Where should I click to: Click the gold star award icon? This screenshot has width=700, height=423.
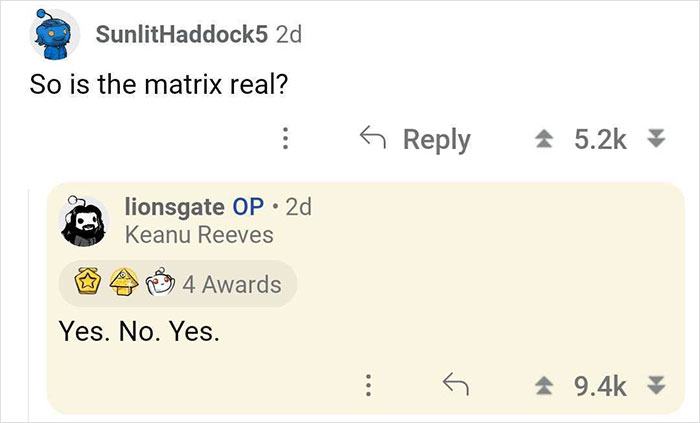(x=90, y=284)
